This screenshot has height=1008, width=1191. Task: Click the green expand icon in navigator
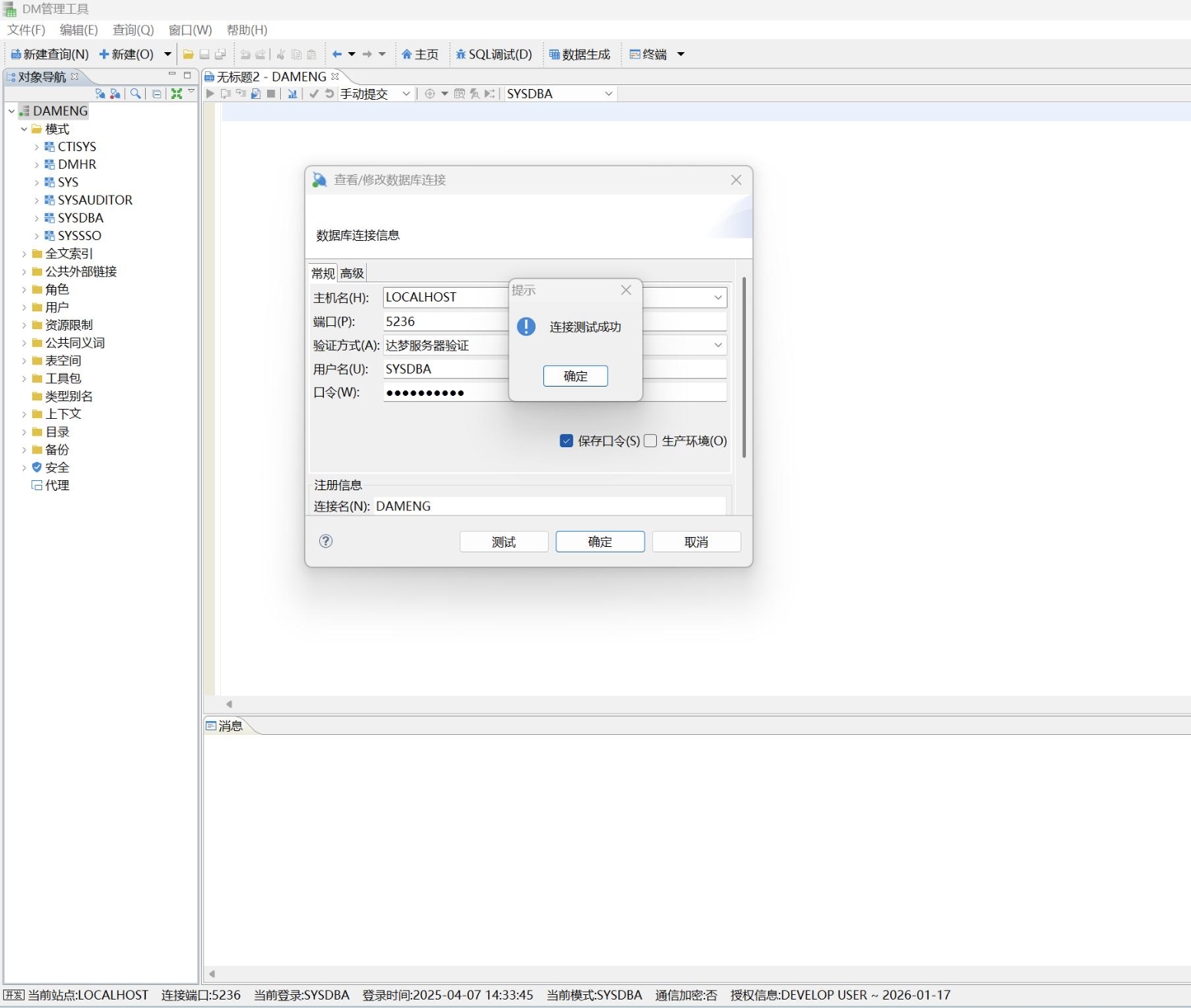coord(177,94)
